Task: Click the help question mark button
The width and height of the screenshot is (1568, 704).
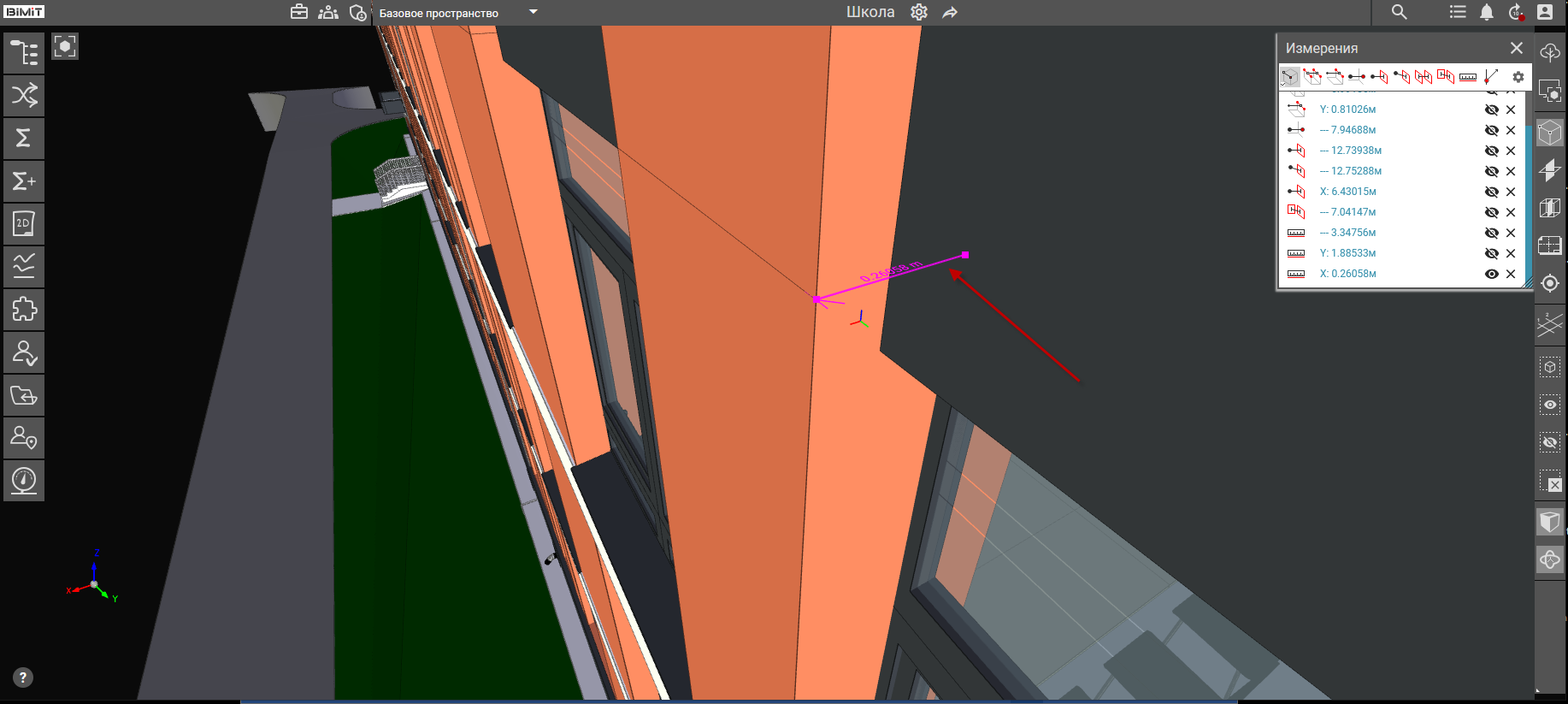Action: click(x=23, y=677)
